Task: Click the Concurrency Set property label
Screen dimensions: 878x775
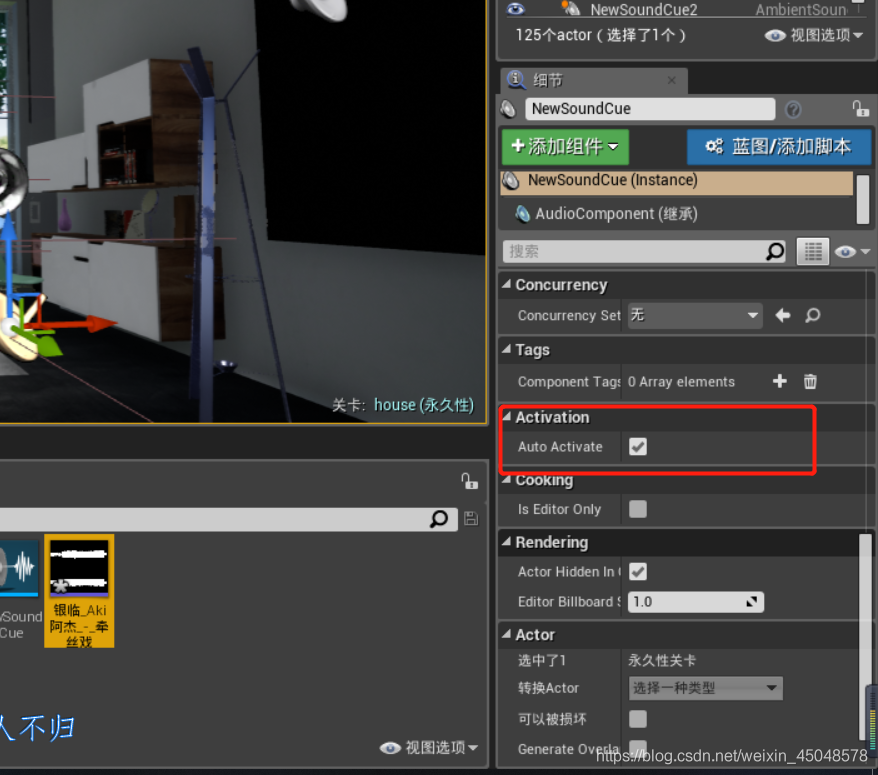Action: [x=569, y=315]
